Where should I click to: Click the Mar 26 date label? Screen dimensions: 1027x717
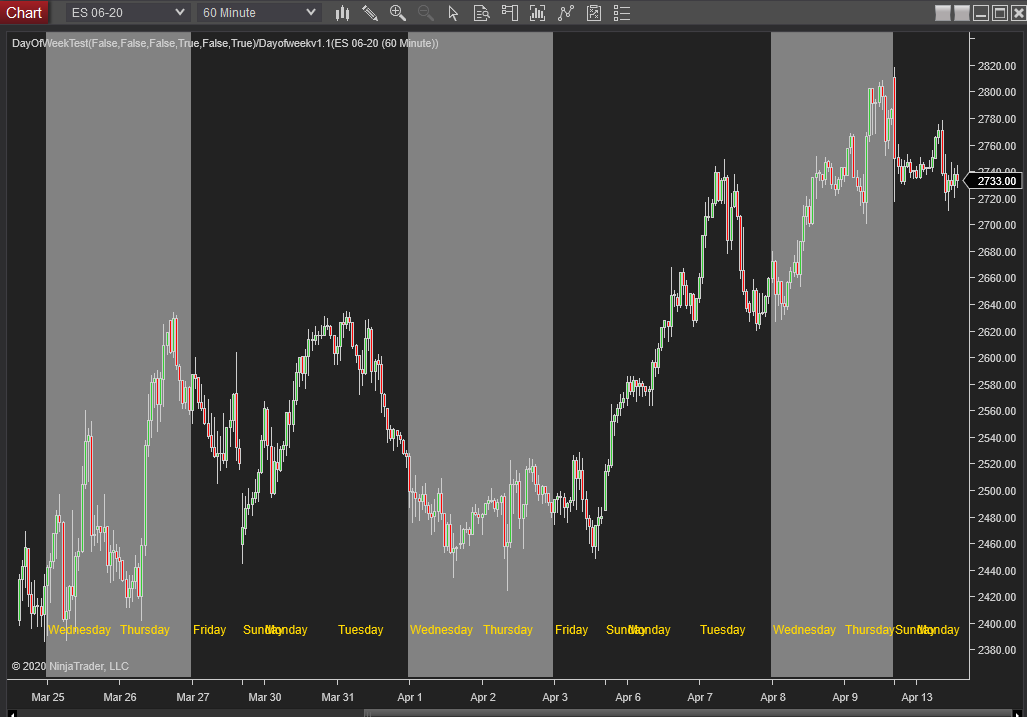(x=120, y=697)
